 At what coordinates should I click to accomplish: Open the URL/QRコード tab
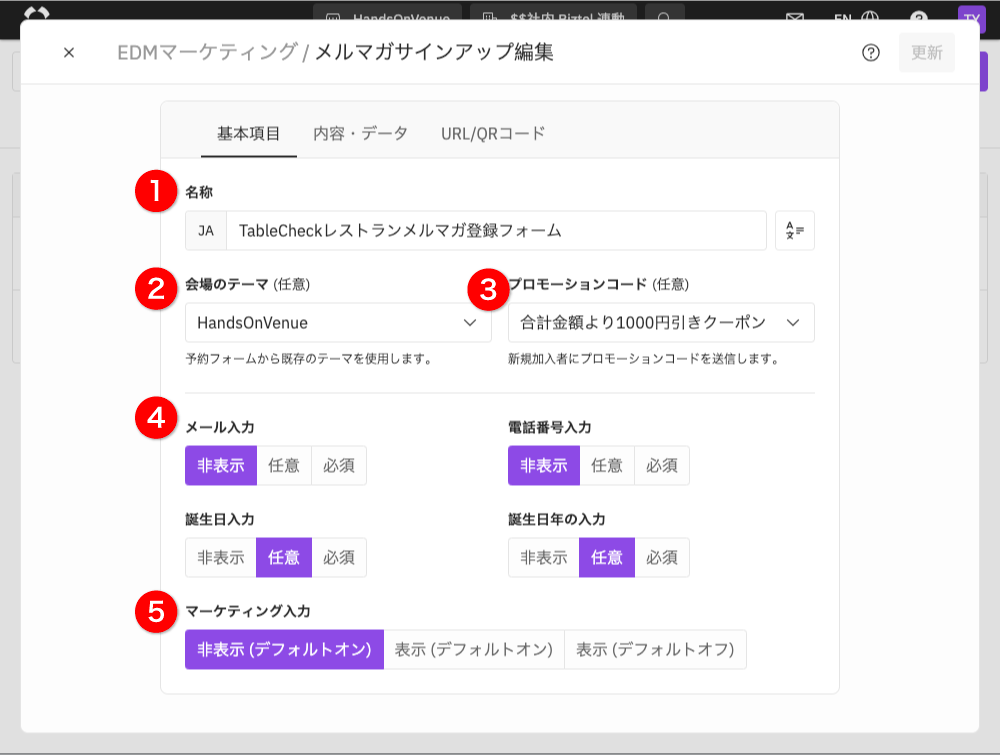[493, 134]
